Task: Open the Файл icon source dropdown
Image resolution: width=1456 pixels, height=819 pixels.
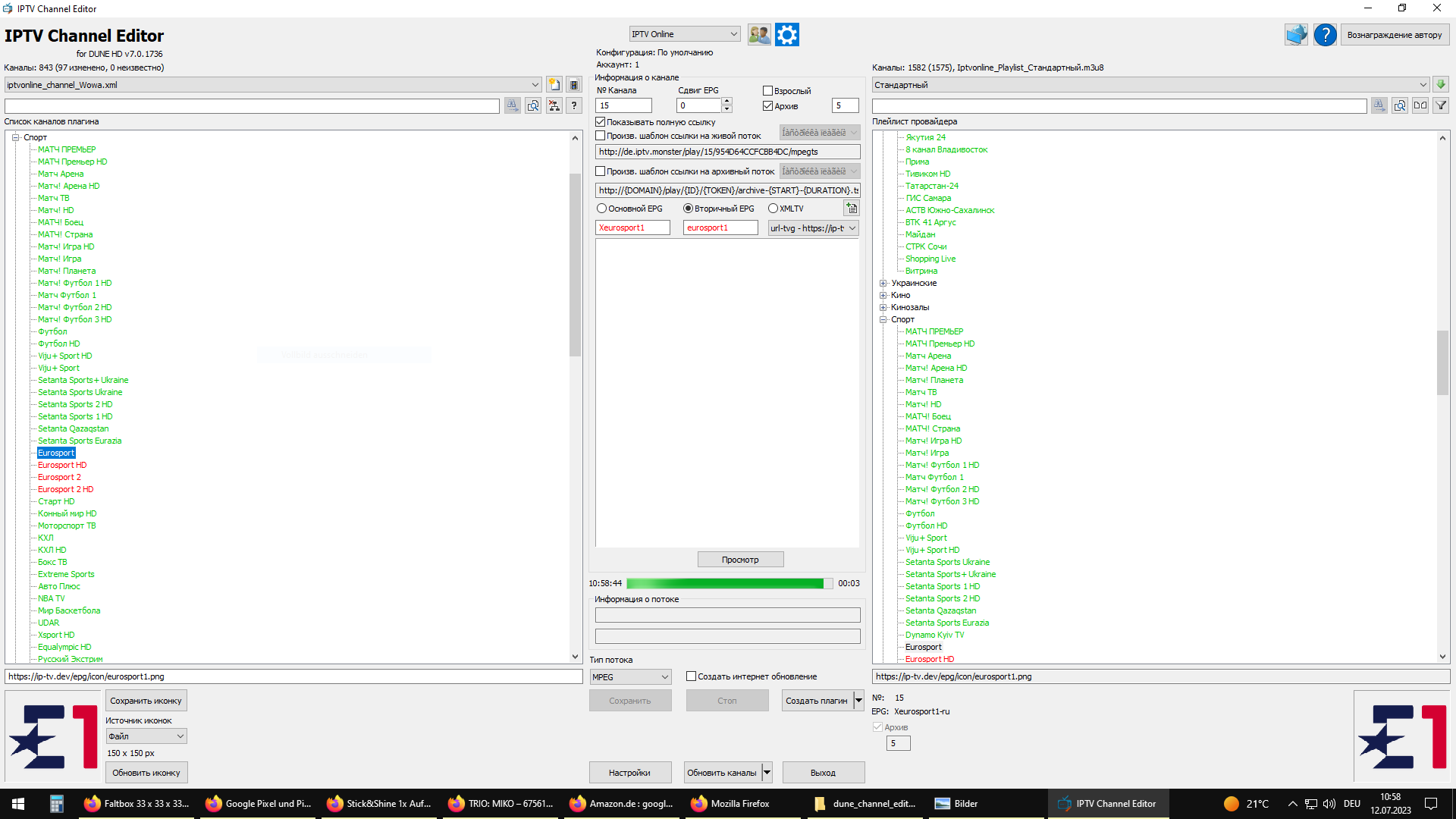Action: coord(146,736)
